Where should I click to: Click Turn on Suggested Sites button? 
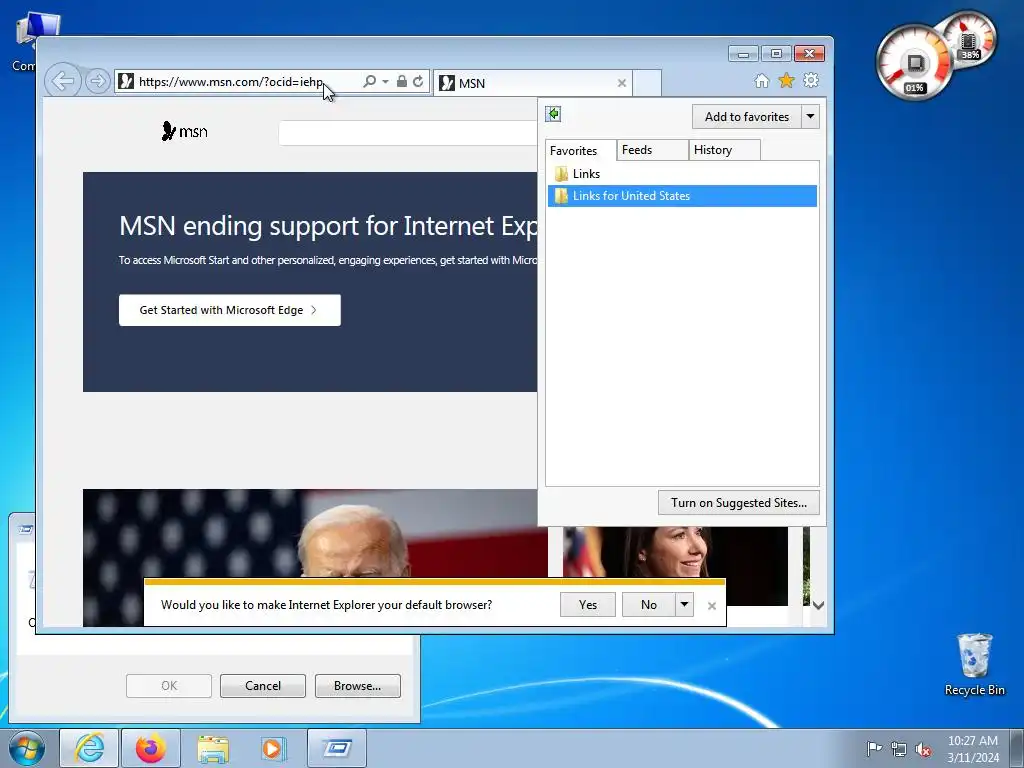739,503
